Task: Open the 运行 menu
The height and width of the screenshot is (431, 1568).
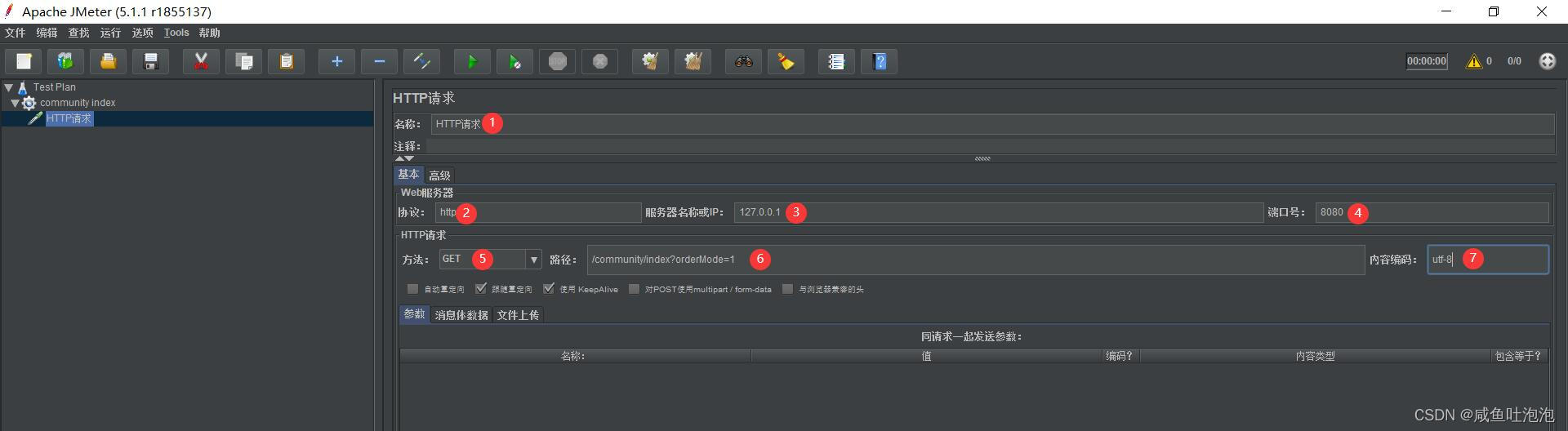Action: (x=110, y=33)
